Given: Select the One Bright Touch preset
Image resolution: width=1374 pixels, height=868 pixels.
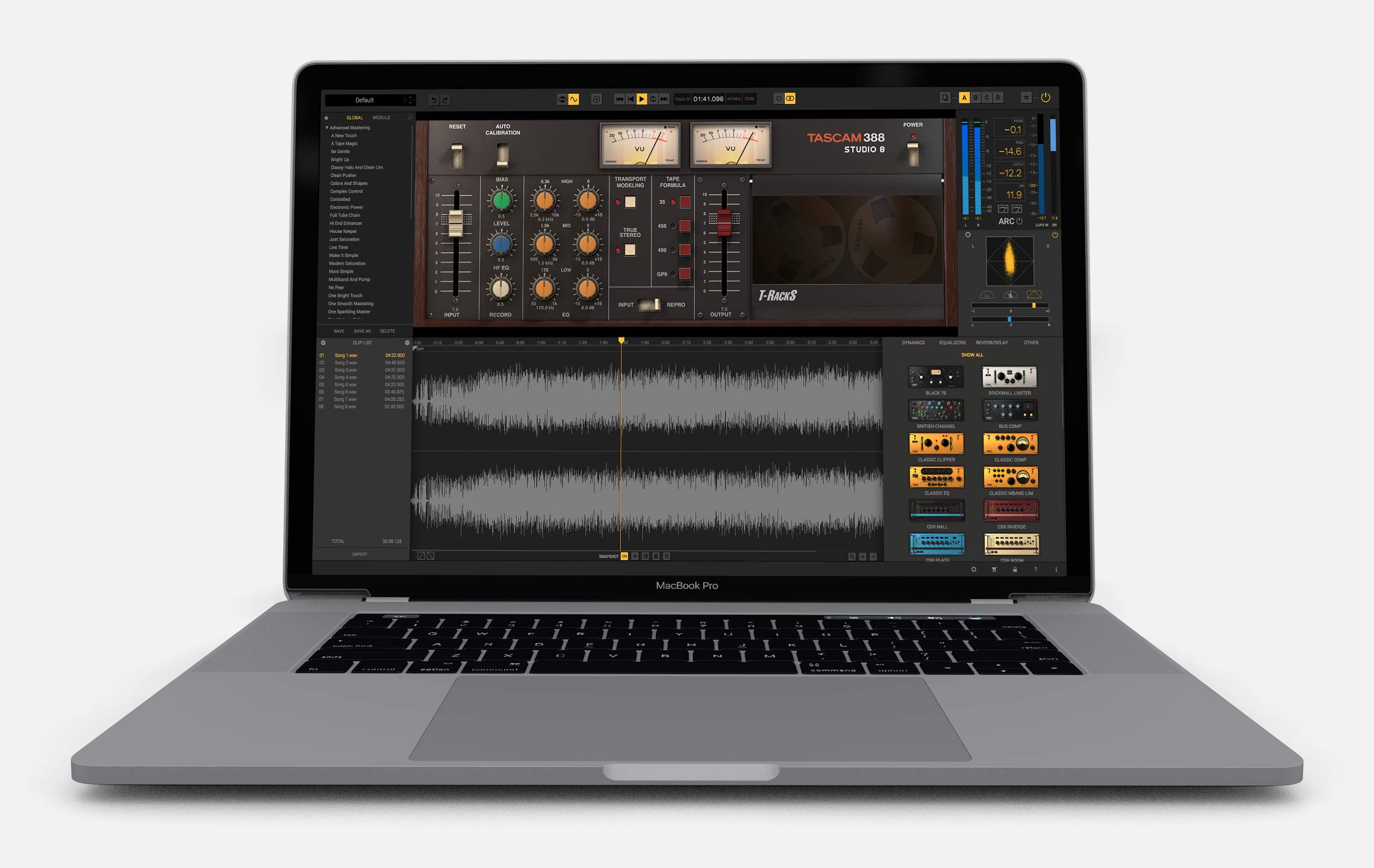Looking at the screenshot, I should coord(345,296).
